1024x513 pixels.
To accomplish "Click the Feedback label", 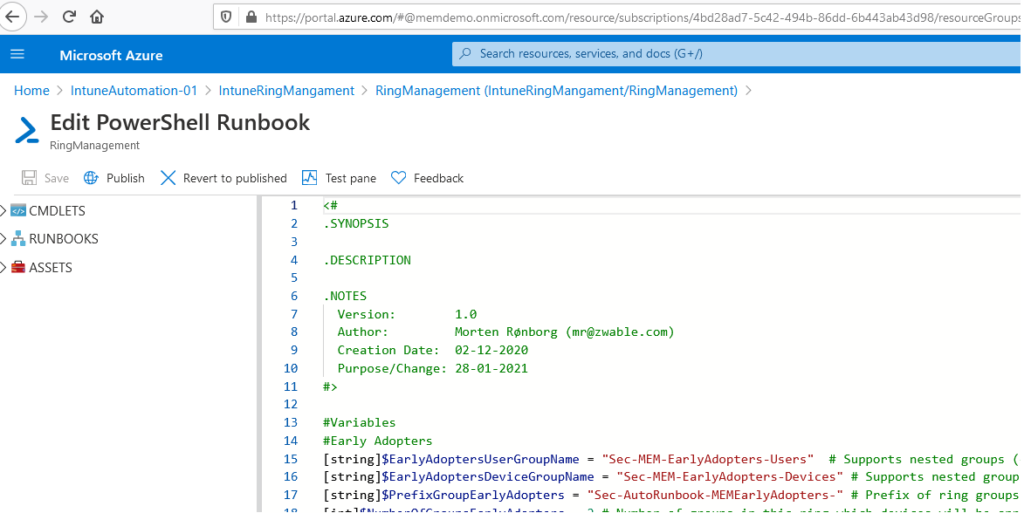I will point(438,178).
